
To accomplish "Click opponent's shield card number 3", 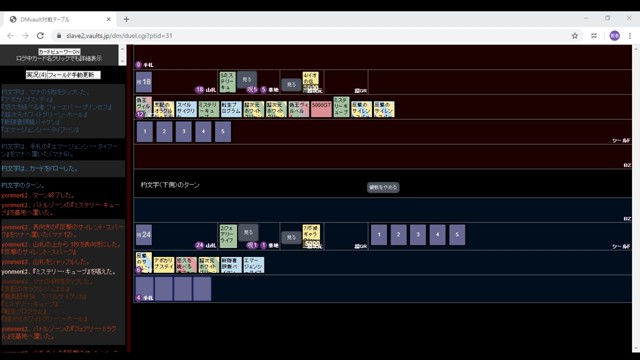I will [184, 131].
